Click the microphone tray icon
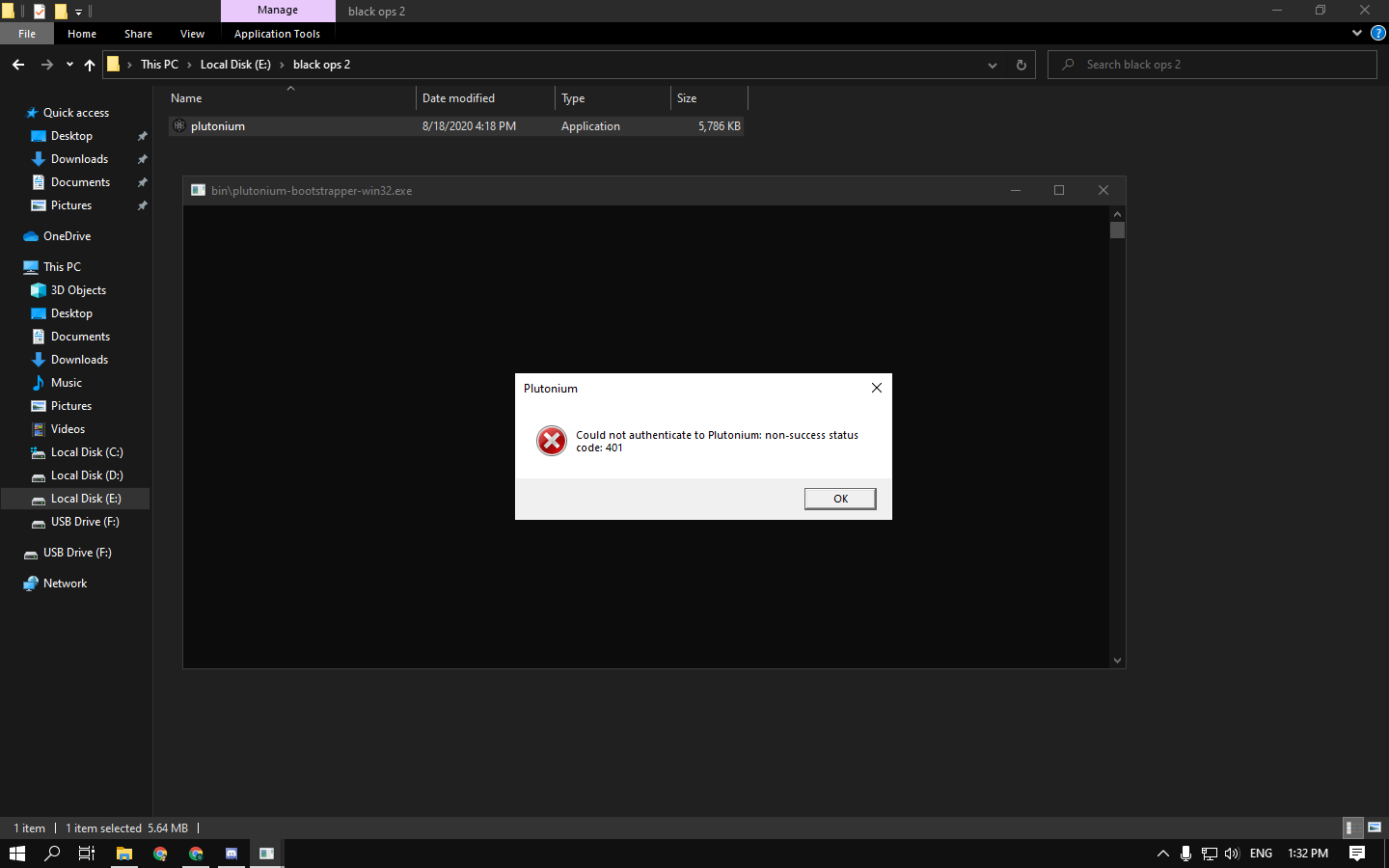Image resolution: width=1389 pixels, height=868 pixels. (1185, 854)
